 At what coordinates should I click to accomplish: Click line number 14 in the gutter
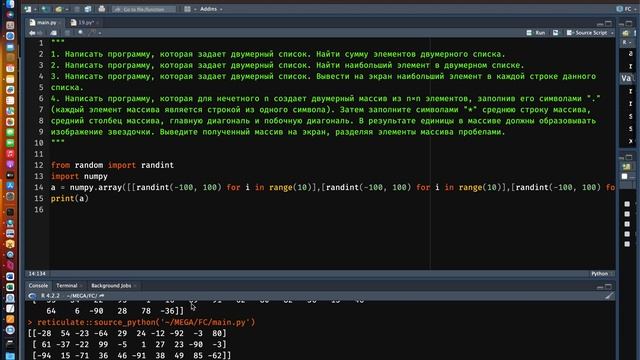[x=39, y=187]
